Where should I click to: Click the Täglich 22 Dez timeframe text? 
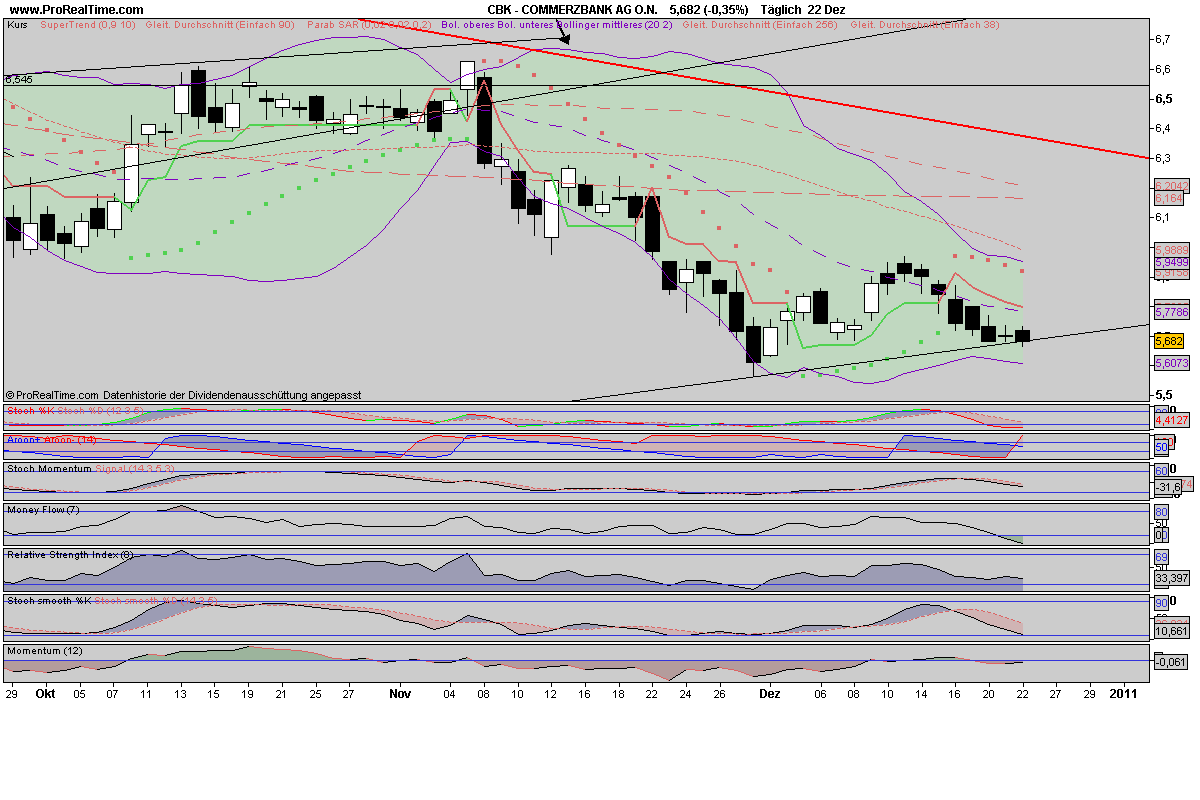(803, 9)
